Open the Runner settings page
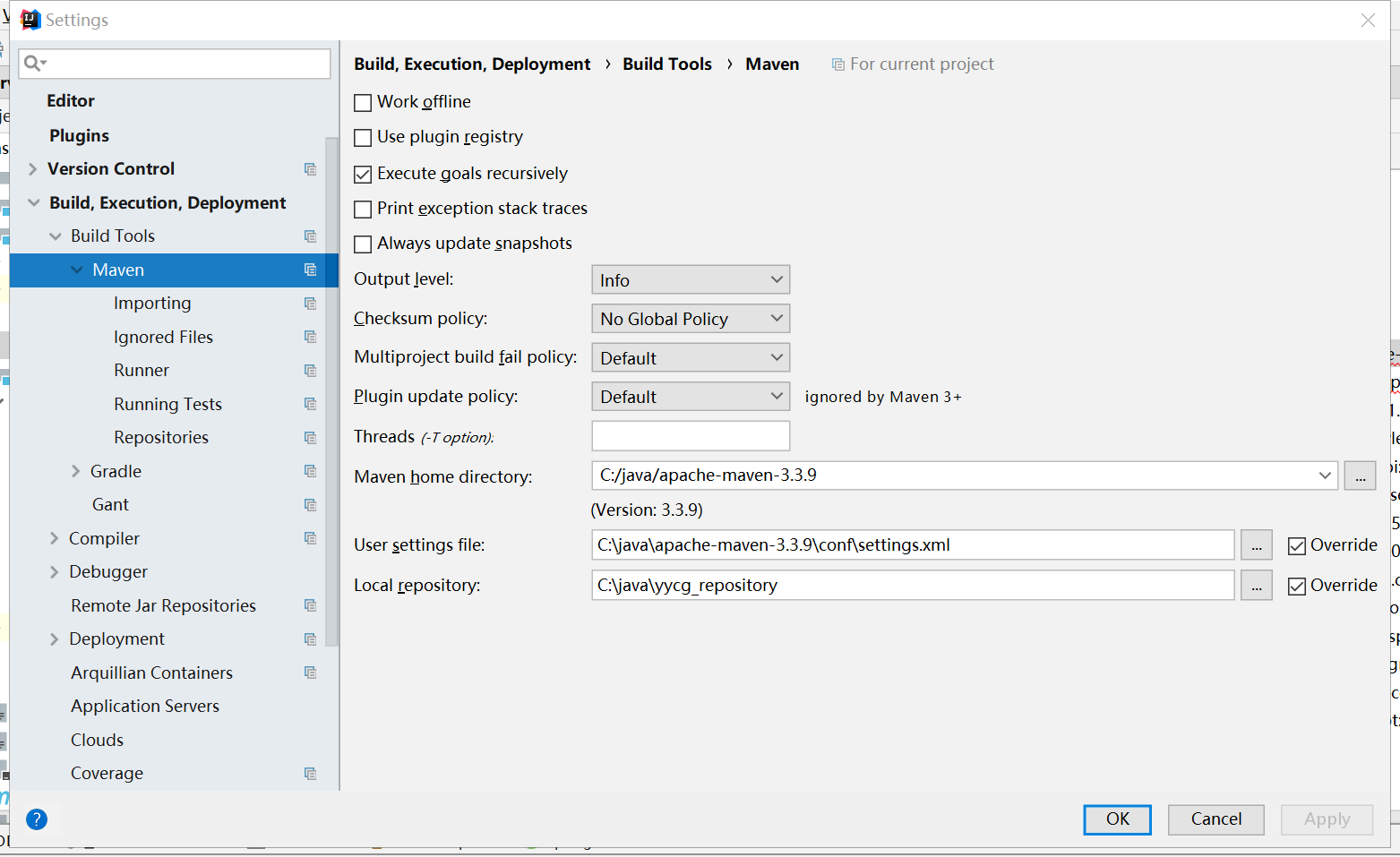Screen dimensions: 1400x857 (142, 371)
